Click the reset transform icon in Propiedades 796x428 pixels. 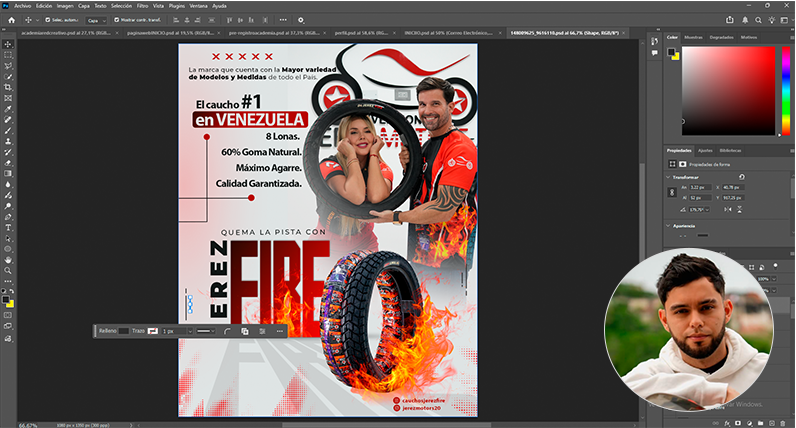coord(741,176)
